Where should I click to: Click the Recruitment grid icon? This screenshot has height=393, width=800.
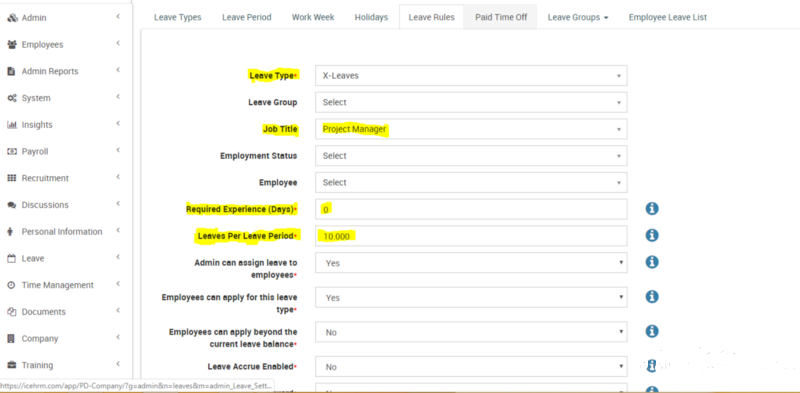(12, 178)
